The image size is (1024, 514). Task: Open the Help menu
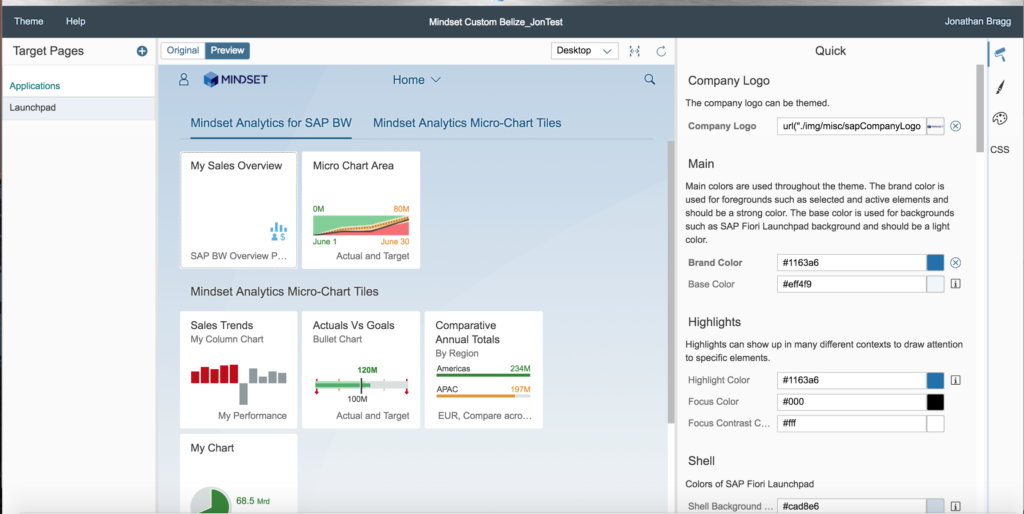[76, 21]
